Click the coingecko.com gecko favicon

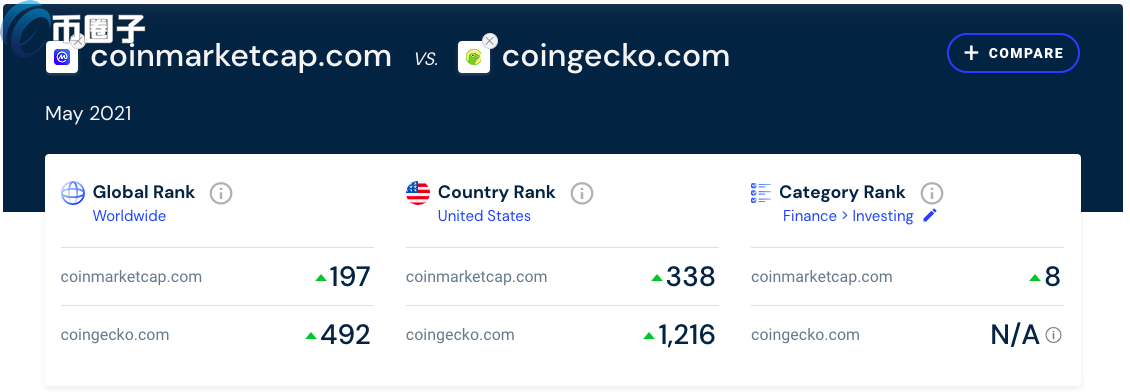473,57
